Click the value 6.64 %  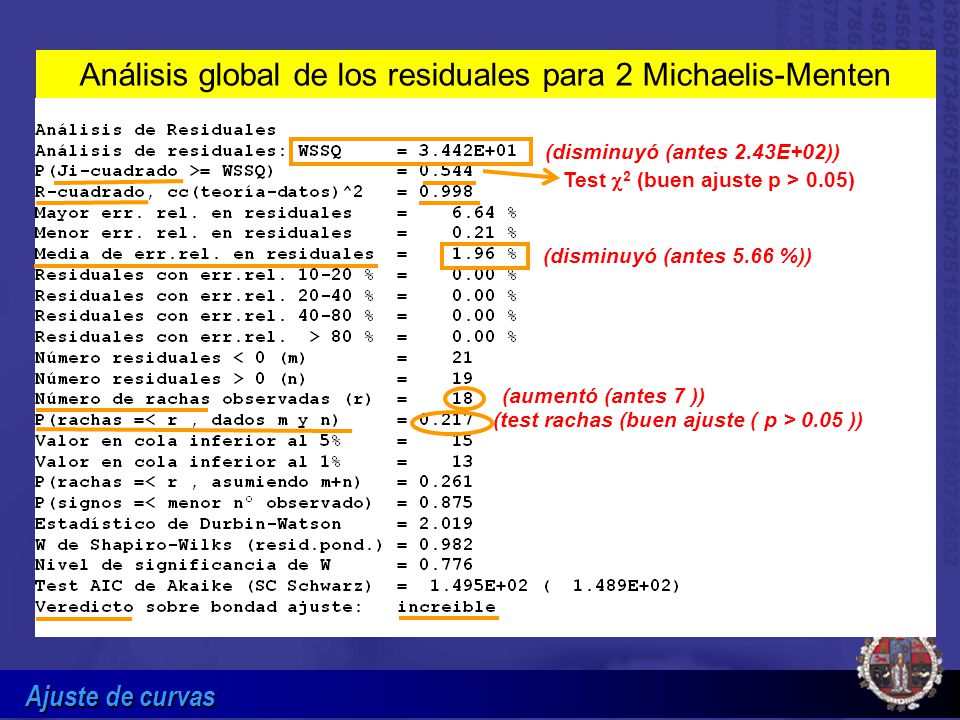point(484,212)
